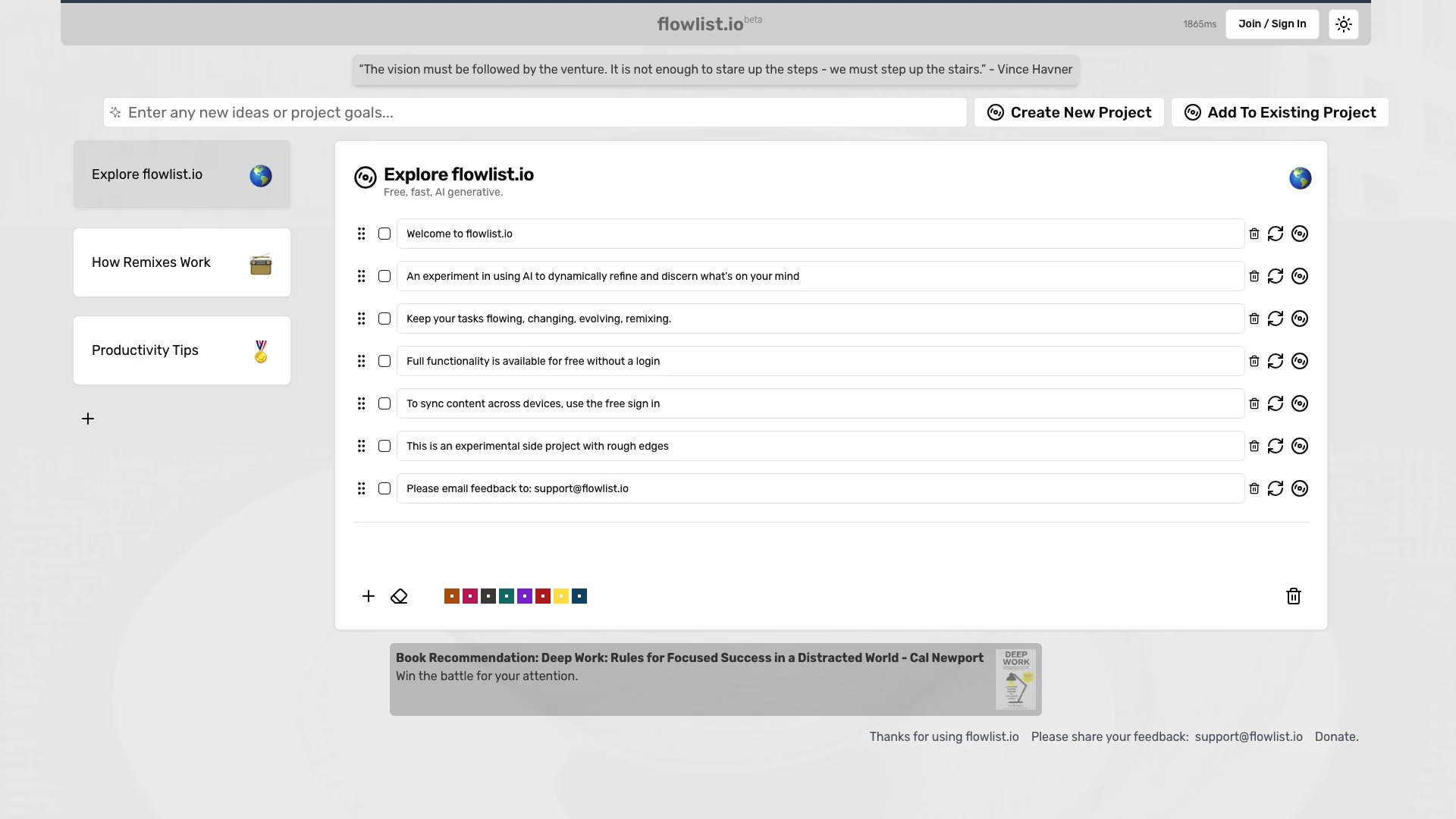Click the drag handle dots on 'To sync content' row
Viewport: 1456px width, 819px height.
(361, 403)
